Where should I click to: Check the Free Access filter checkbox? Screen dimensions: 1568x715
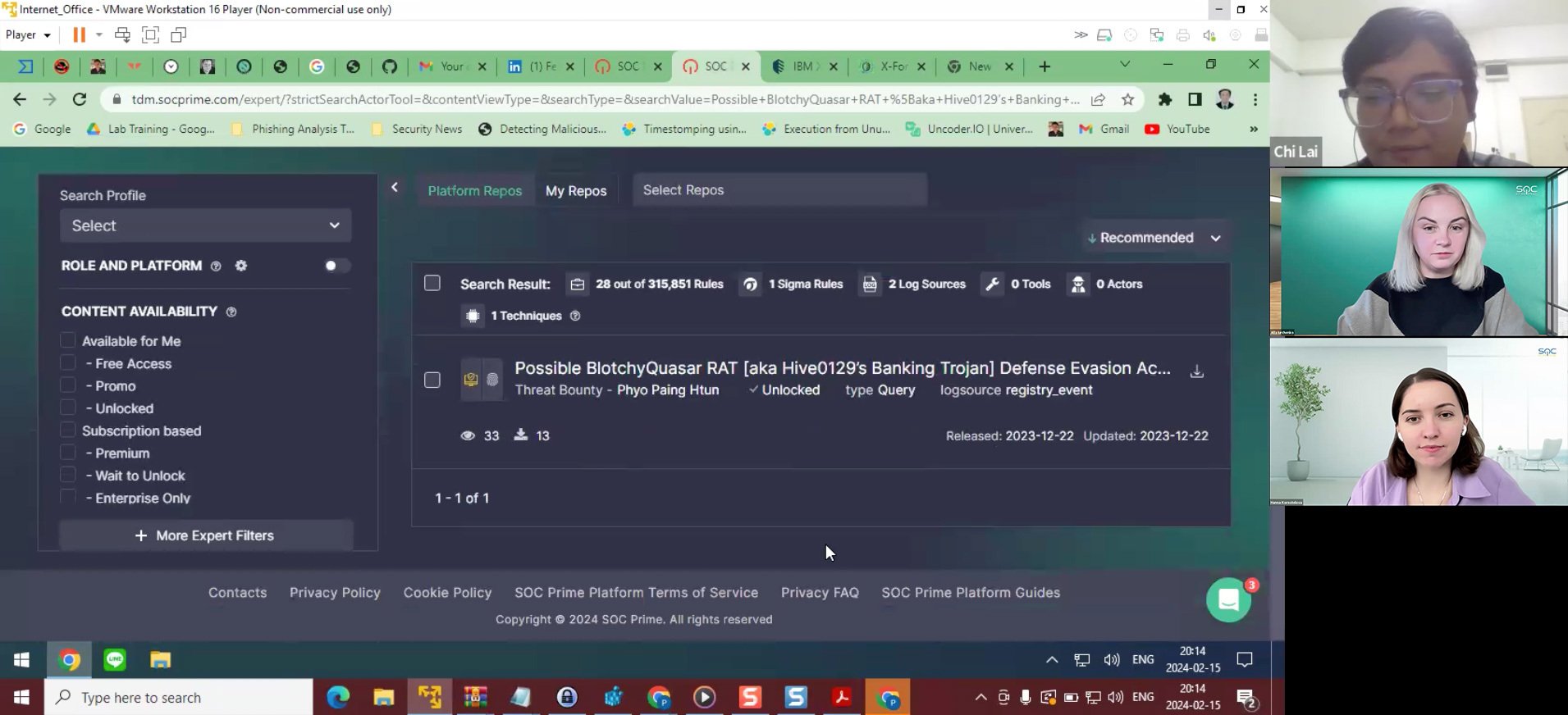[x=68, y=363]
